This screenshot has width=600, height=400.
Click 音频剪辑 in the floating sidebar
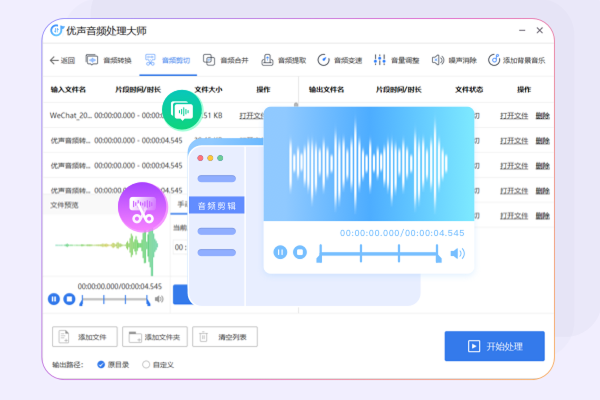tap(216, 206)
